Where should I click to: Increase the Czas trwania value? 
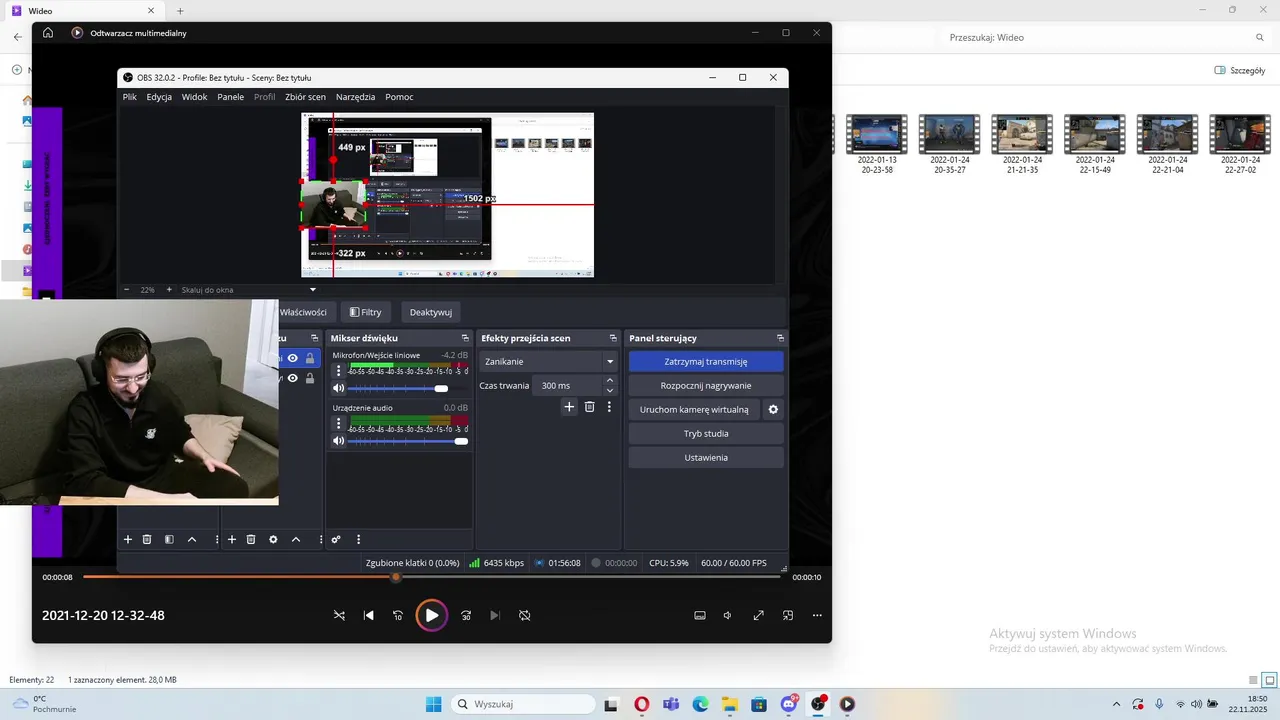610,381
